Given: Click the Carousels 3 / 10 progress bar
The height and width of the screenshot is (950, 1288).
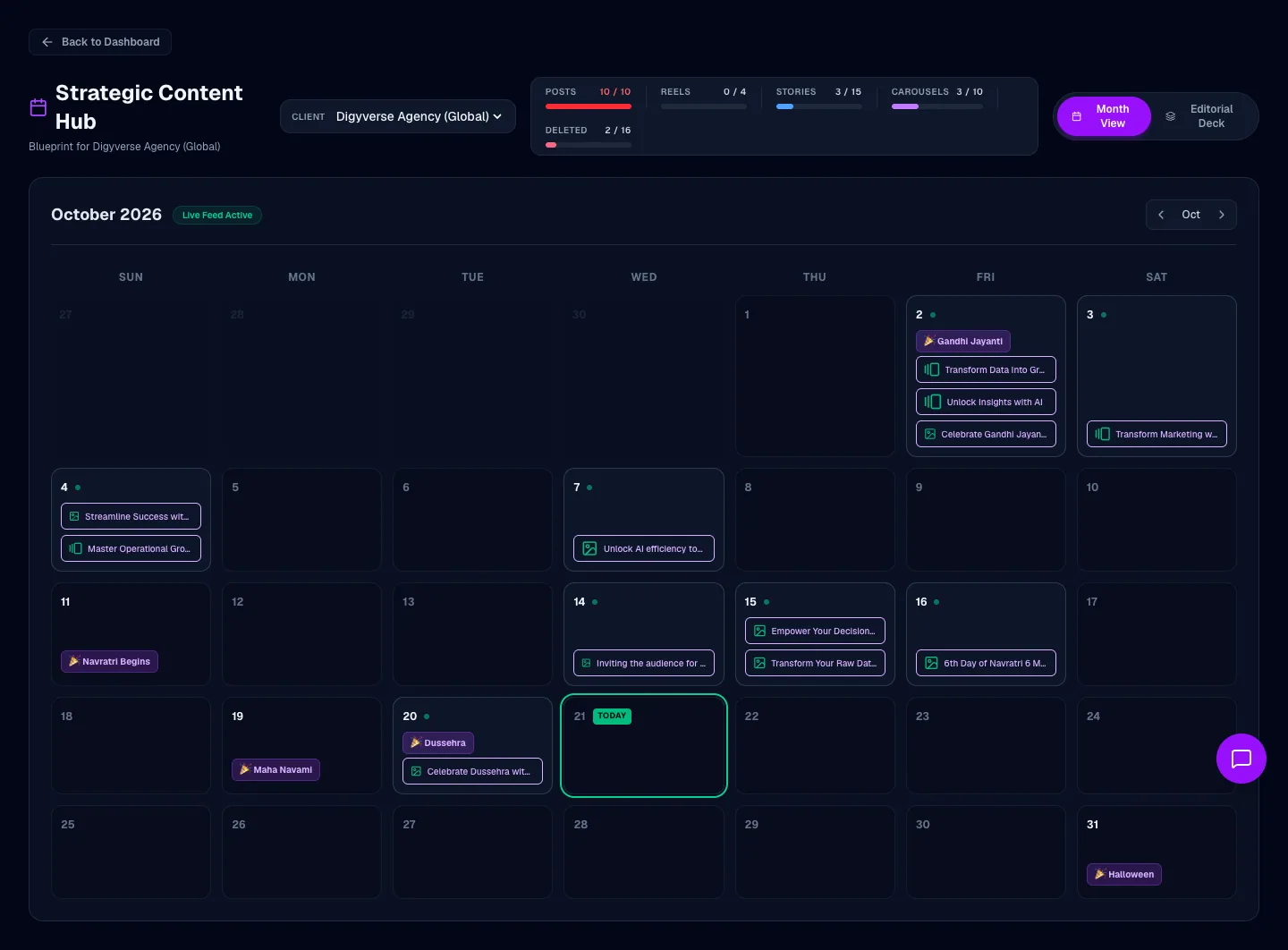Looking at the screenshot, I should pos(937,106).
